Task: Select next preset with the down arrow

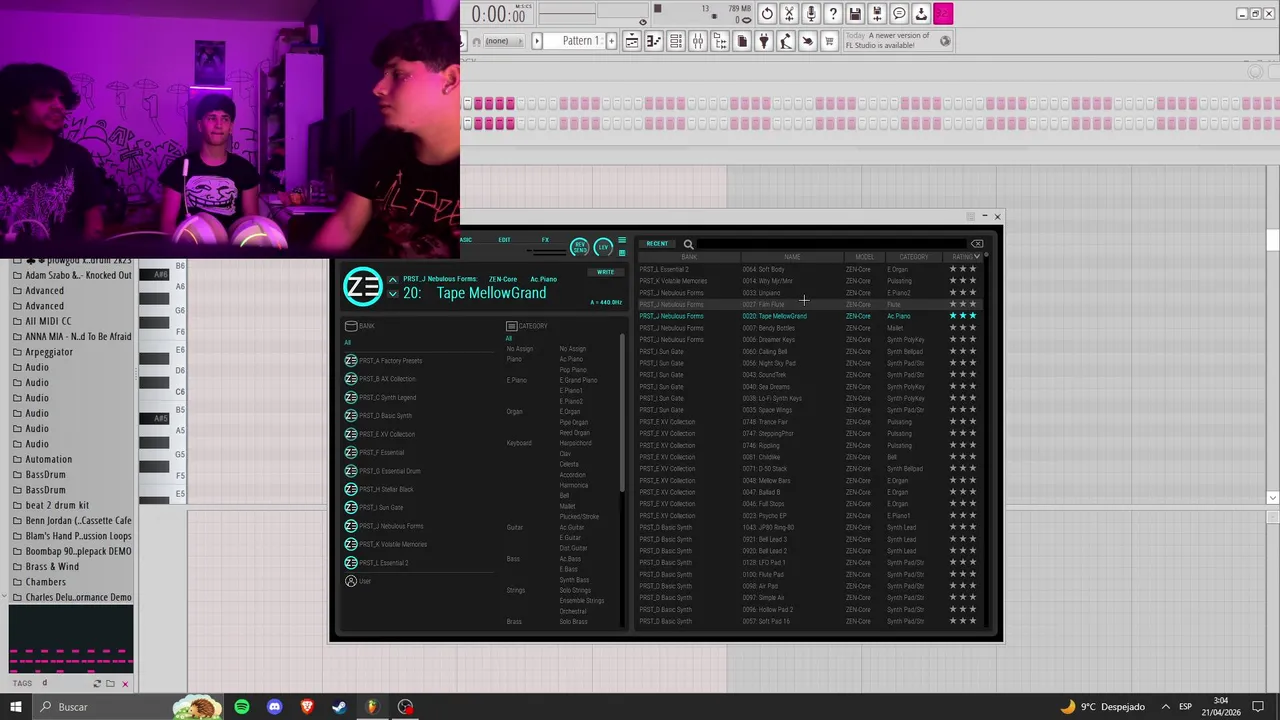Action: (392, 294)
